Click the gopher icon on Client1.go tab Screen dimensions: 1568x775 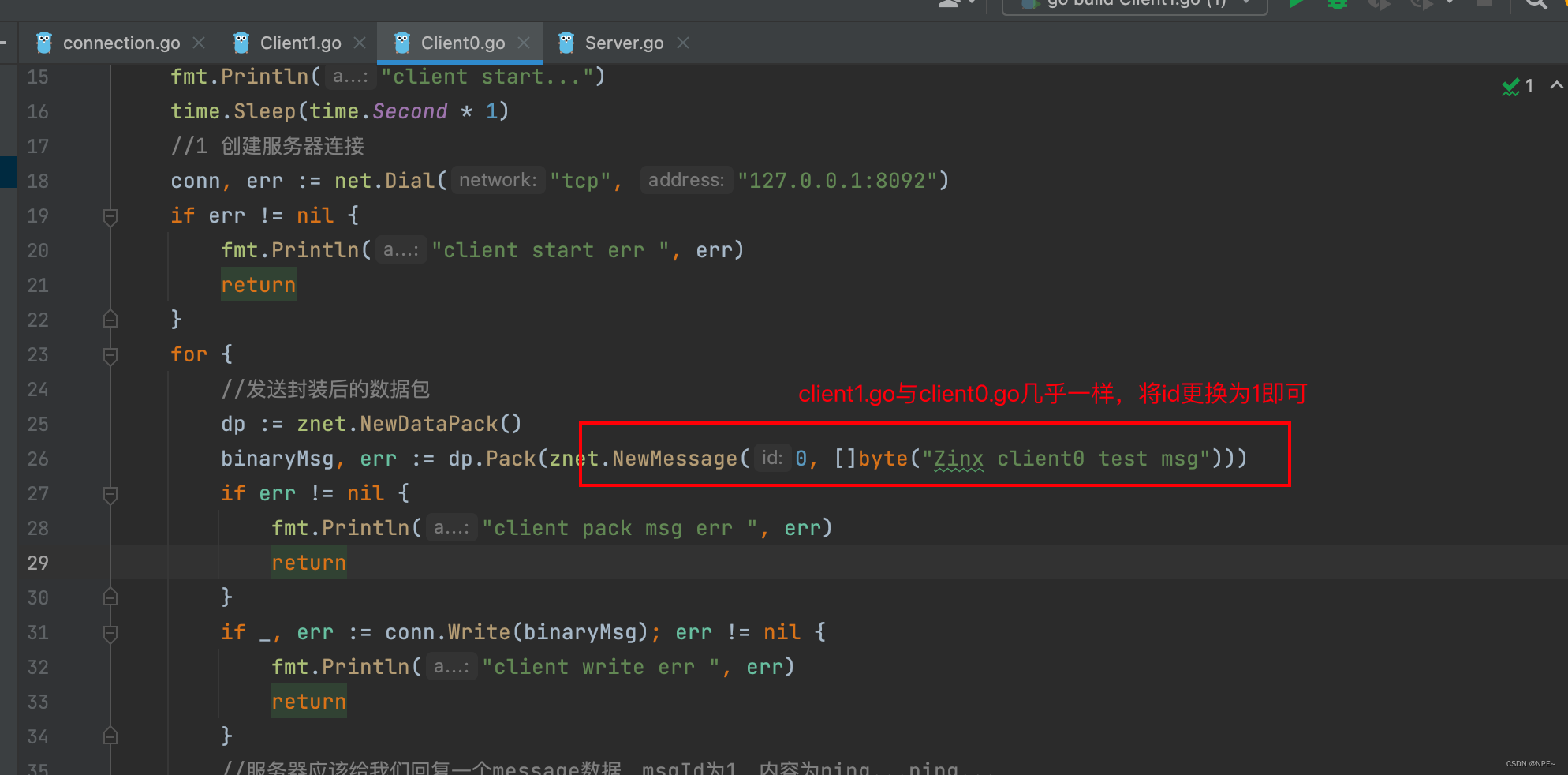point(241,43)
